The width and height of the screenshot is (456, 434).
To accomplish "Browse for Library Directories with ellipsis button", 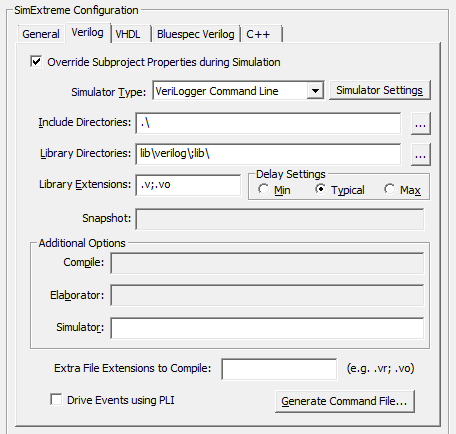I will click(421, 154).
